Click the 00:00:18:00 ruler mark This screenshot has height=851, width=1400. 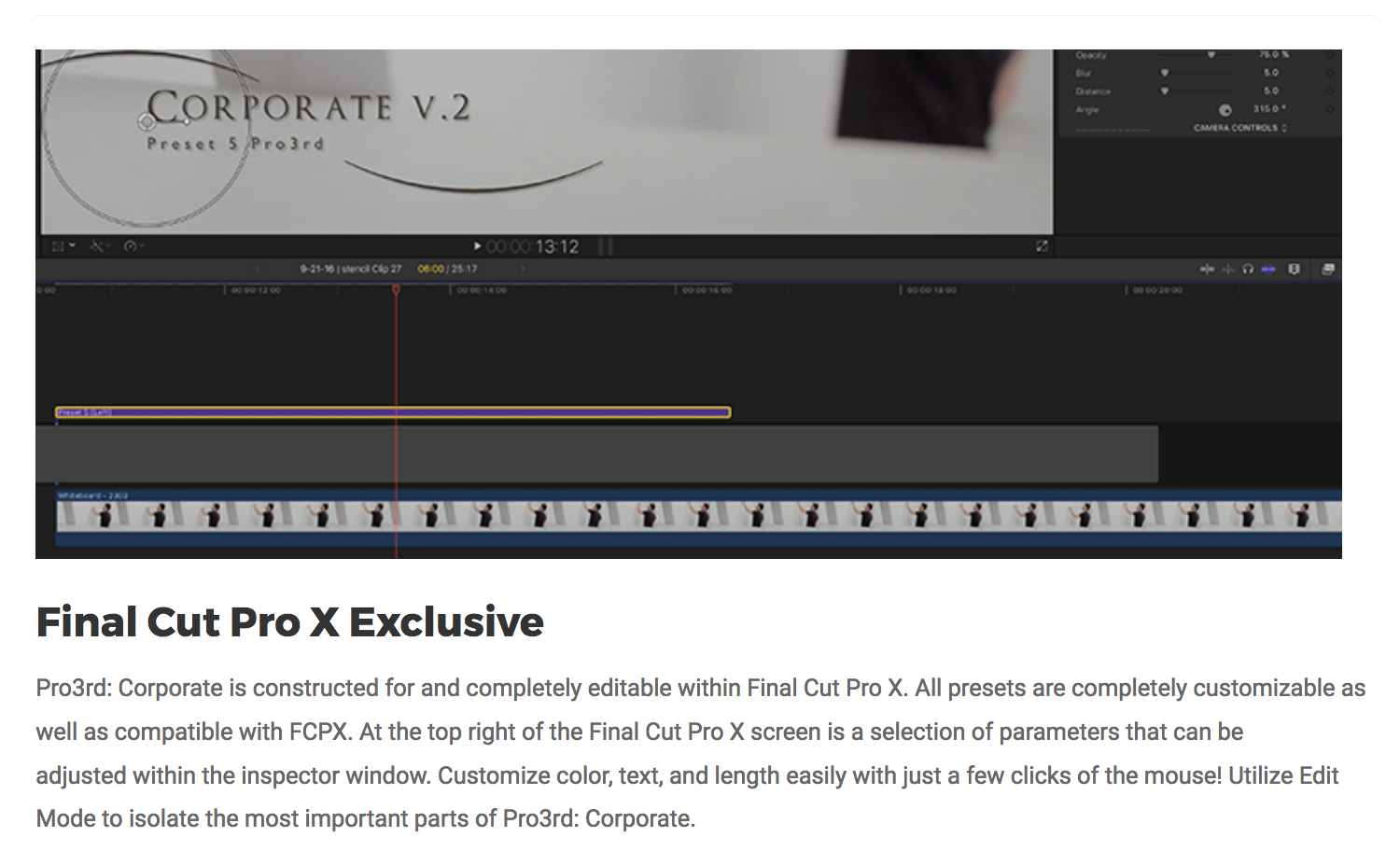[x=931, y=290]
